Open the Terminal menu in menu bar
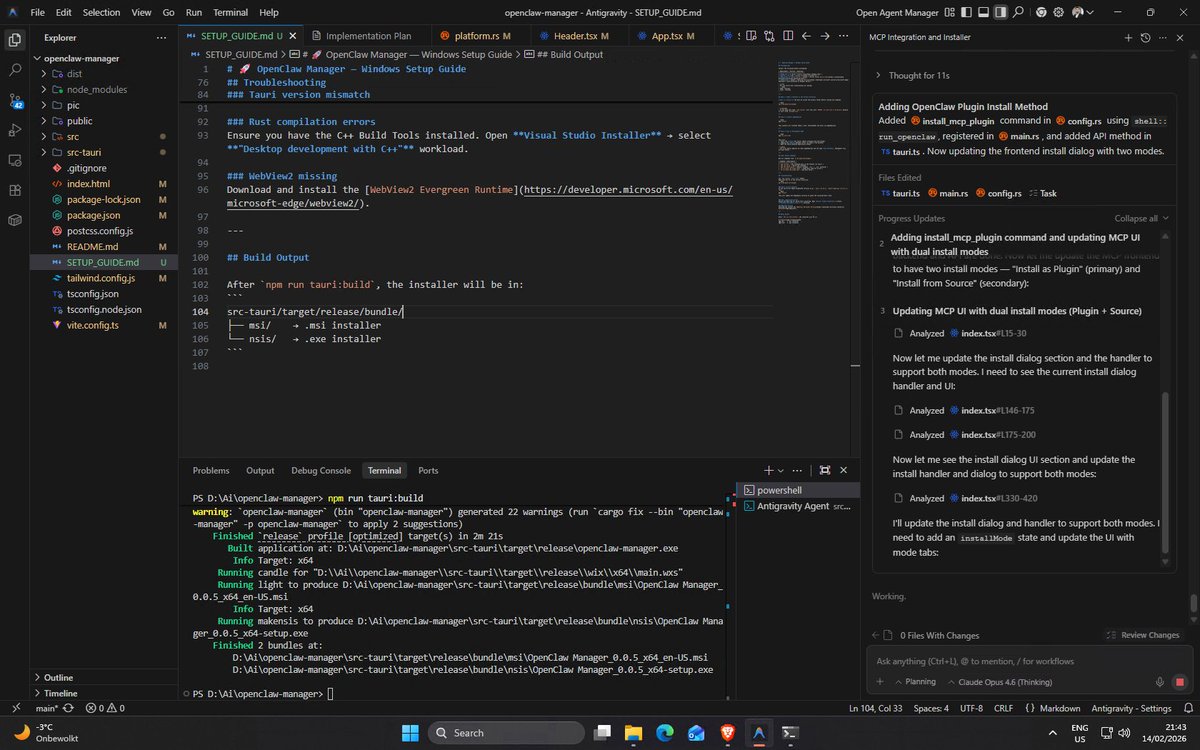 coord(230,12)
